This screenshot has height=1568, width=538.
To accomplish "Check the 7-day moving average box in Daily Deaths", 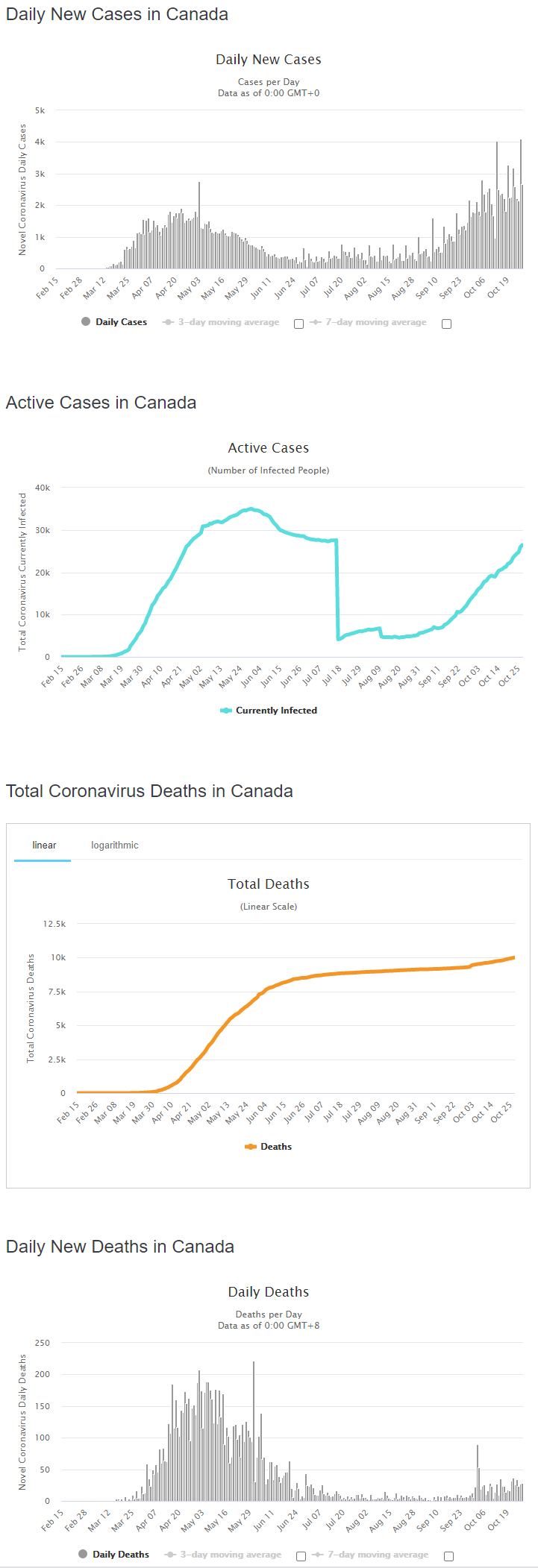I will tap(448, 1556).
